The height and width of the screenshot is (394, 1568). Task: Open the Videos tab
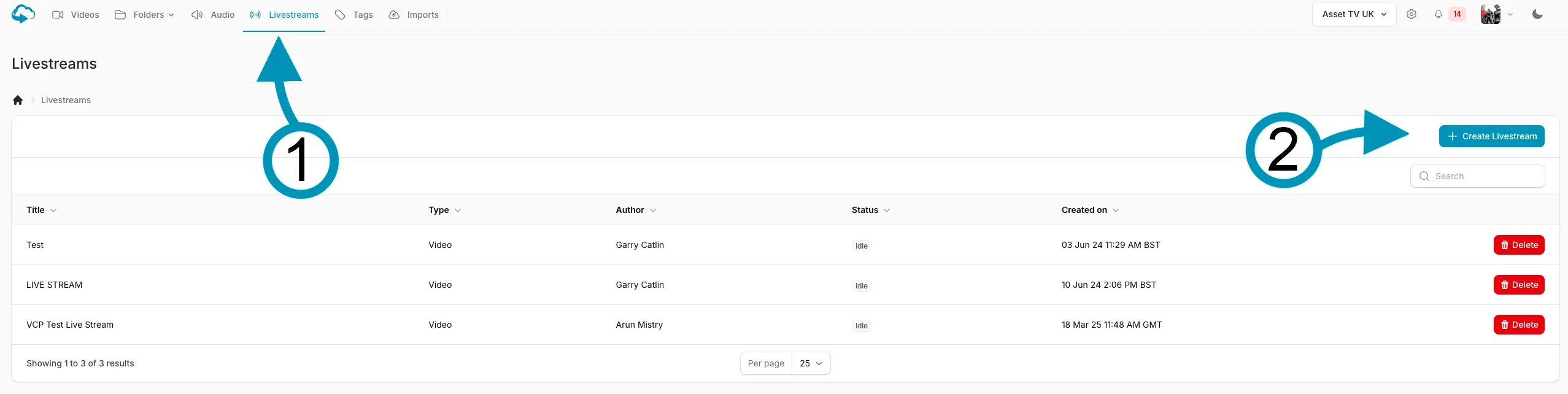75,15
